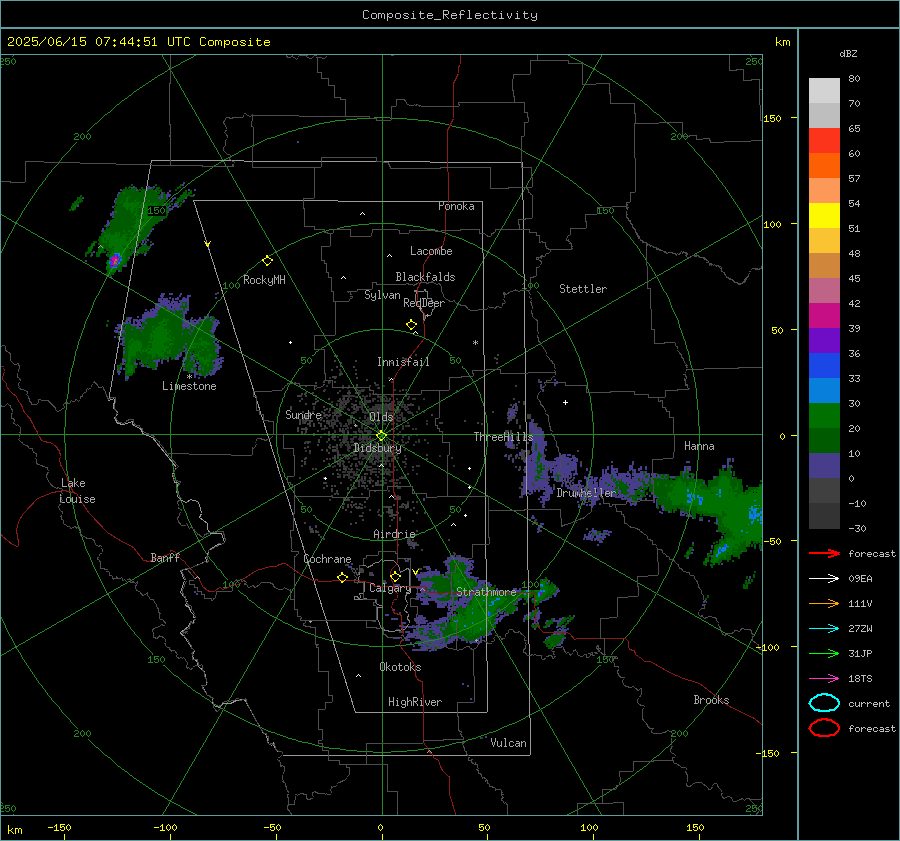Image resolution: width=900 pixels, height=841 pixels.
Task: Click the Drumheller label on the map
Action: point(586,493)
